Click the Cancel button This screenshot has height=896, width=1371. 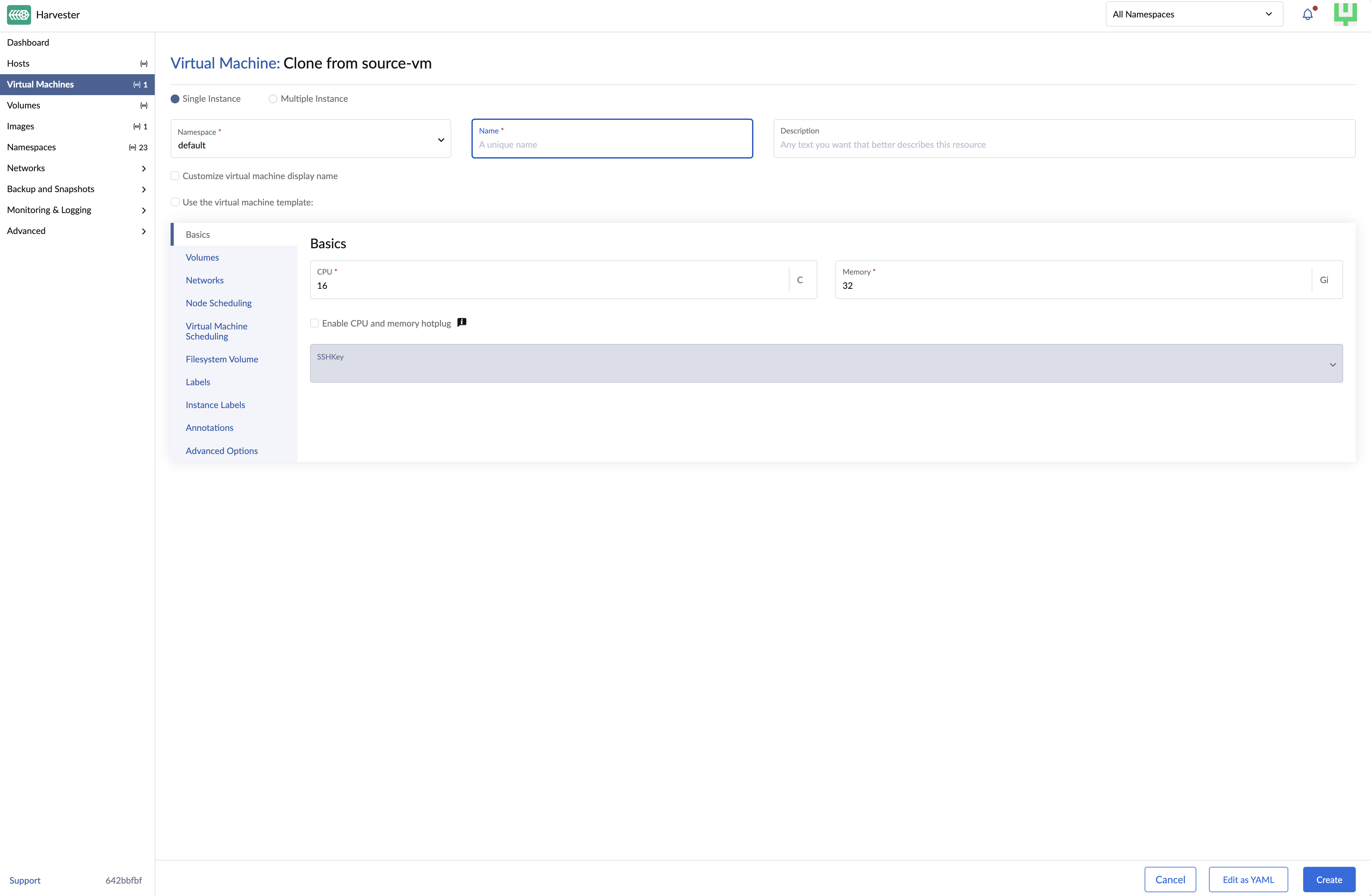click(x=1170, y=880)
